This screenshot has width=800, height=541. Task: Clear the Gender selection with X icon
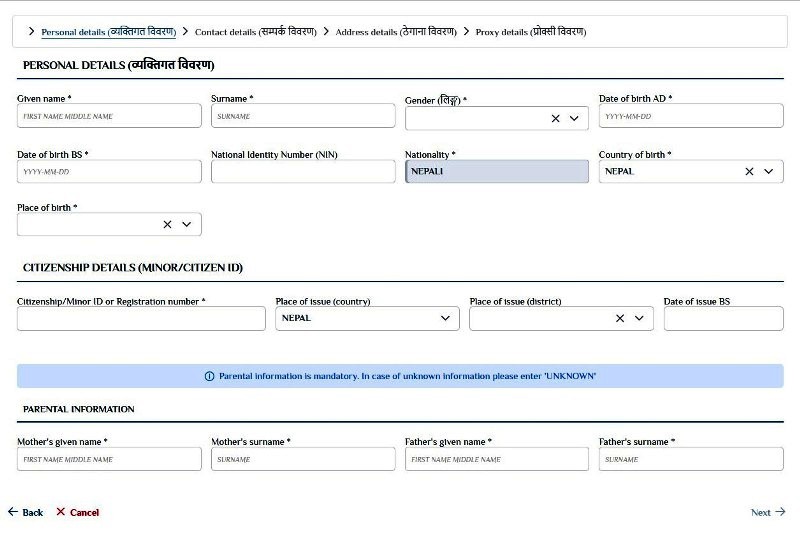(x=556, y=118)
